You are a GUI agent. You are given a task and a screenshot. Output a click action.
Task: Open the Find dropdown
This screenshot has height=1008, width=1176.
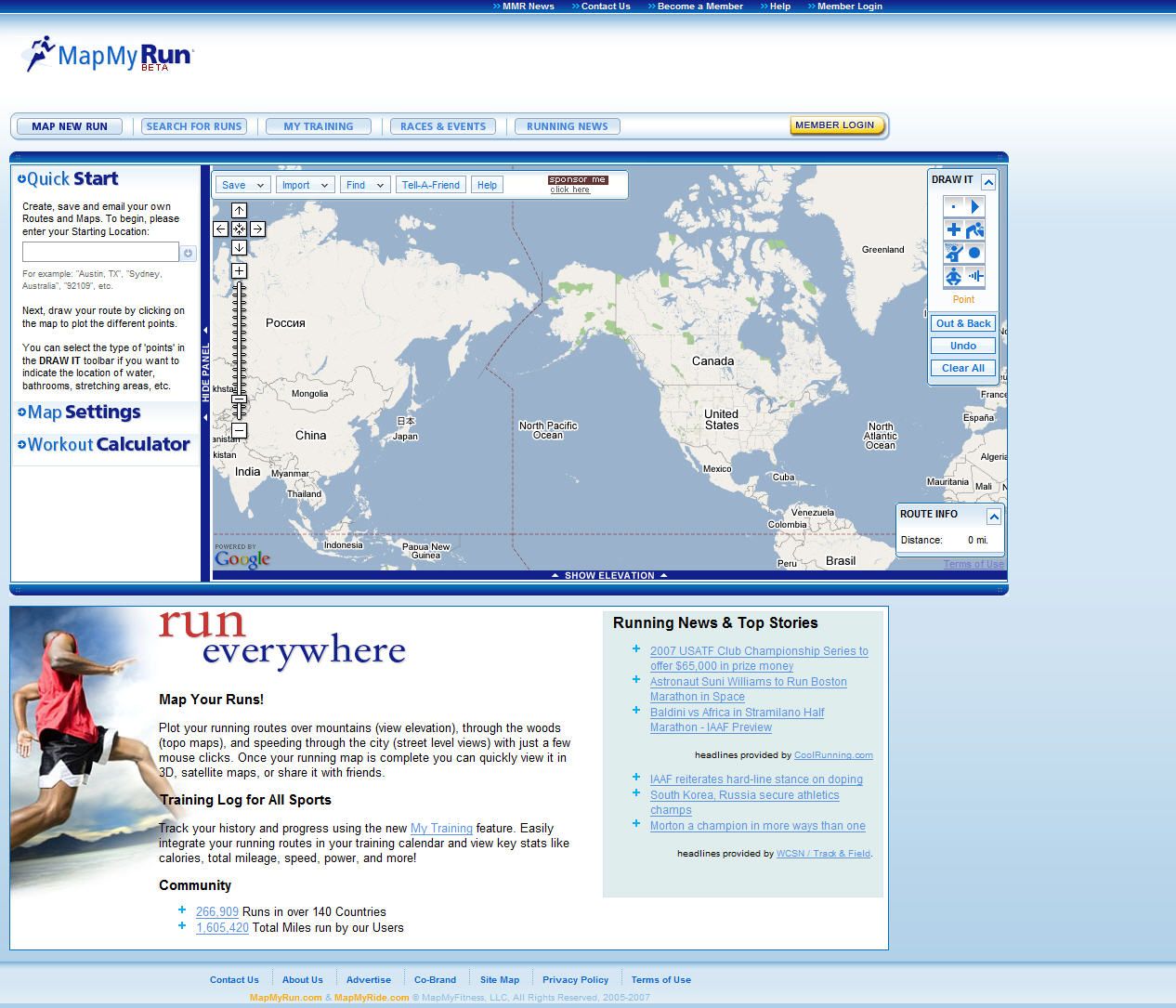coord(364,185)
